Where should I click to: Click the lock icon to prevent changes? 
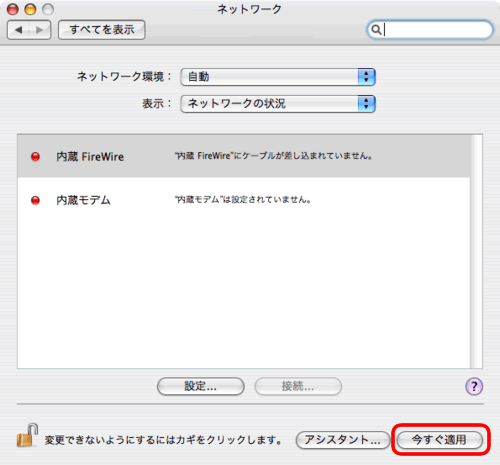coord(27,436)
